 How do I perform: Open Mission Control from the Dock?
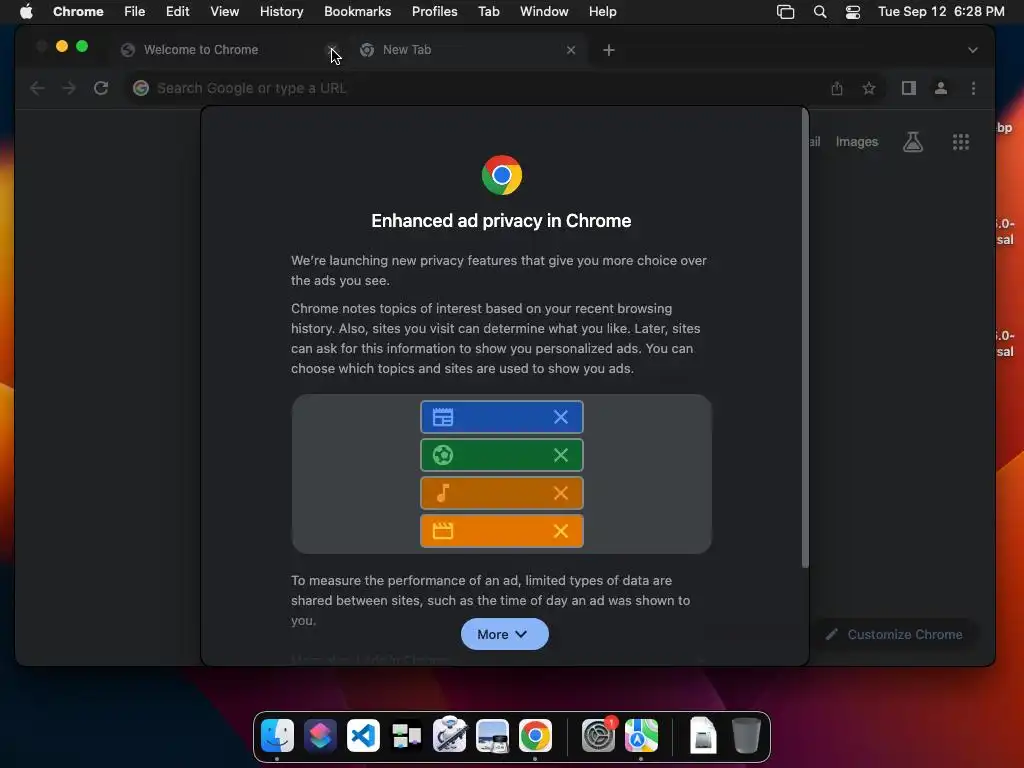pyautogui.click(x=406, y=735)
